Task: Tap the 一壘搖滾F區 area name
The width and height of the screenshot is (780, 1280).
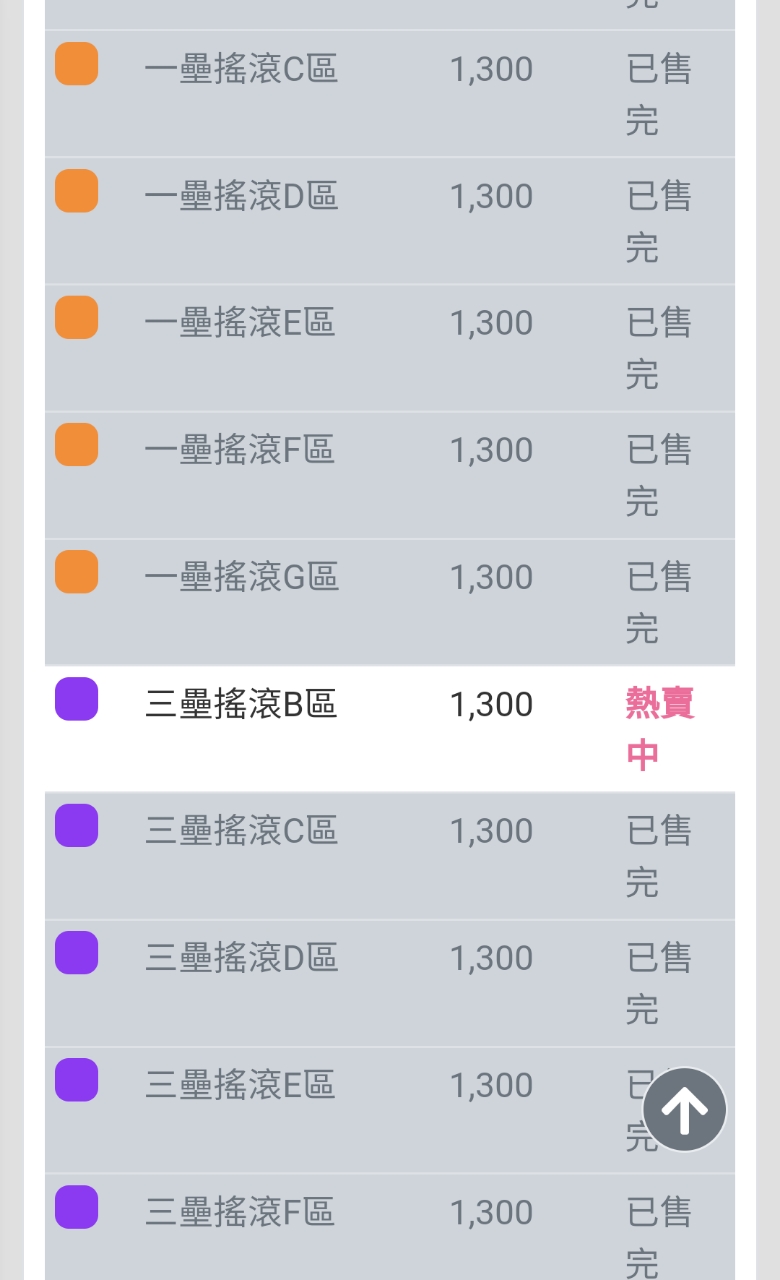Action: (x=239, y=450)
